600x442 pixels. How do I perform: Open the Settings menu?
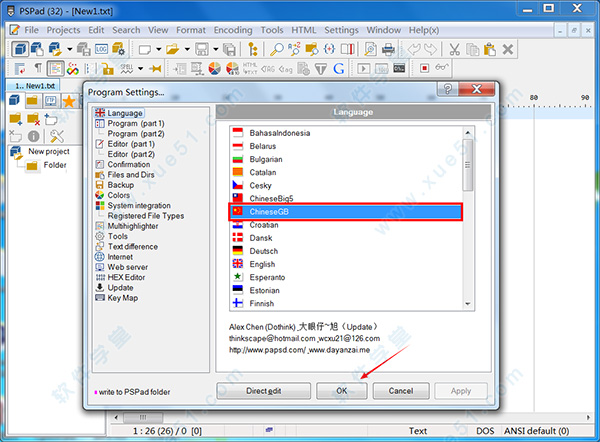pyautogui.click(x=341, y=30)
